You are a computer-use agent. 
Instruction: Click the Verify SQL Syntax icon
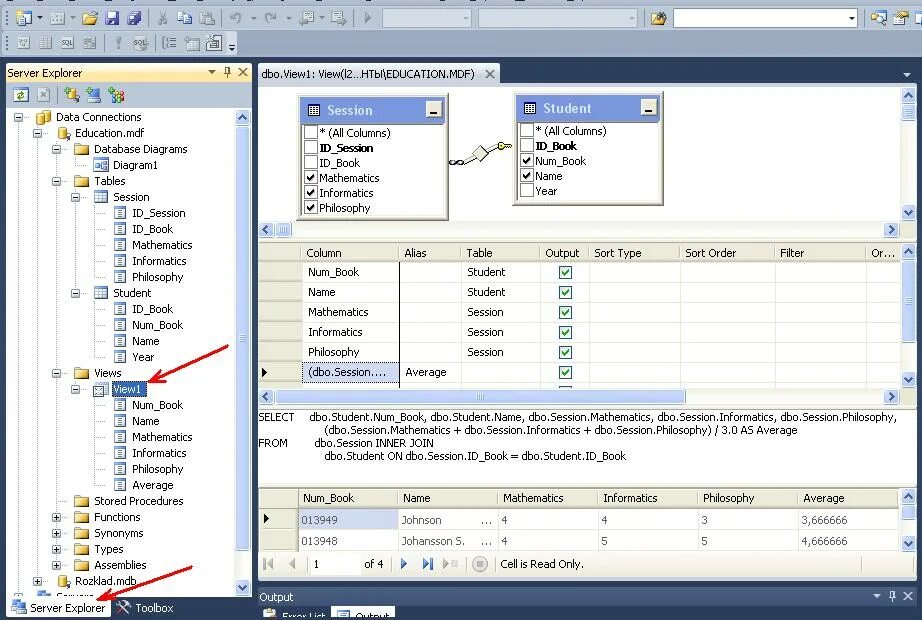click(140, 42)
